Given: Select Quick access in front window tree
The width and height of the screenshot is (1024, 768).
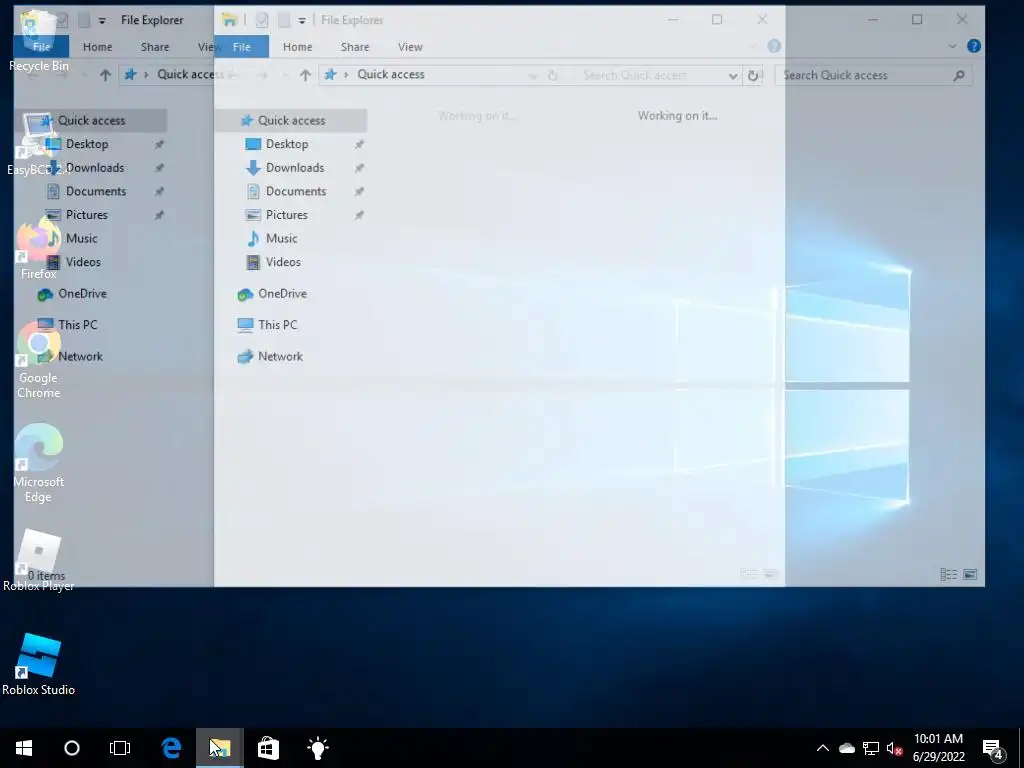Looking at the screenshot, I should (291, 120).
